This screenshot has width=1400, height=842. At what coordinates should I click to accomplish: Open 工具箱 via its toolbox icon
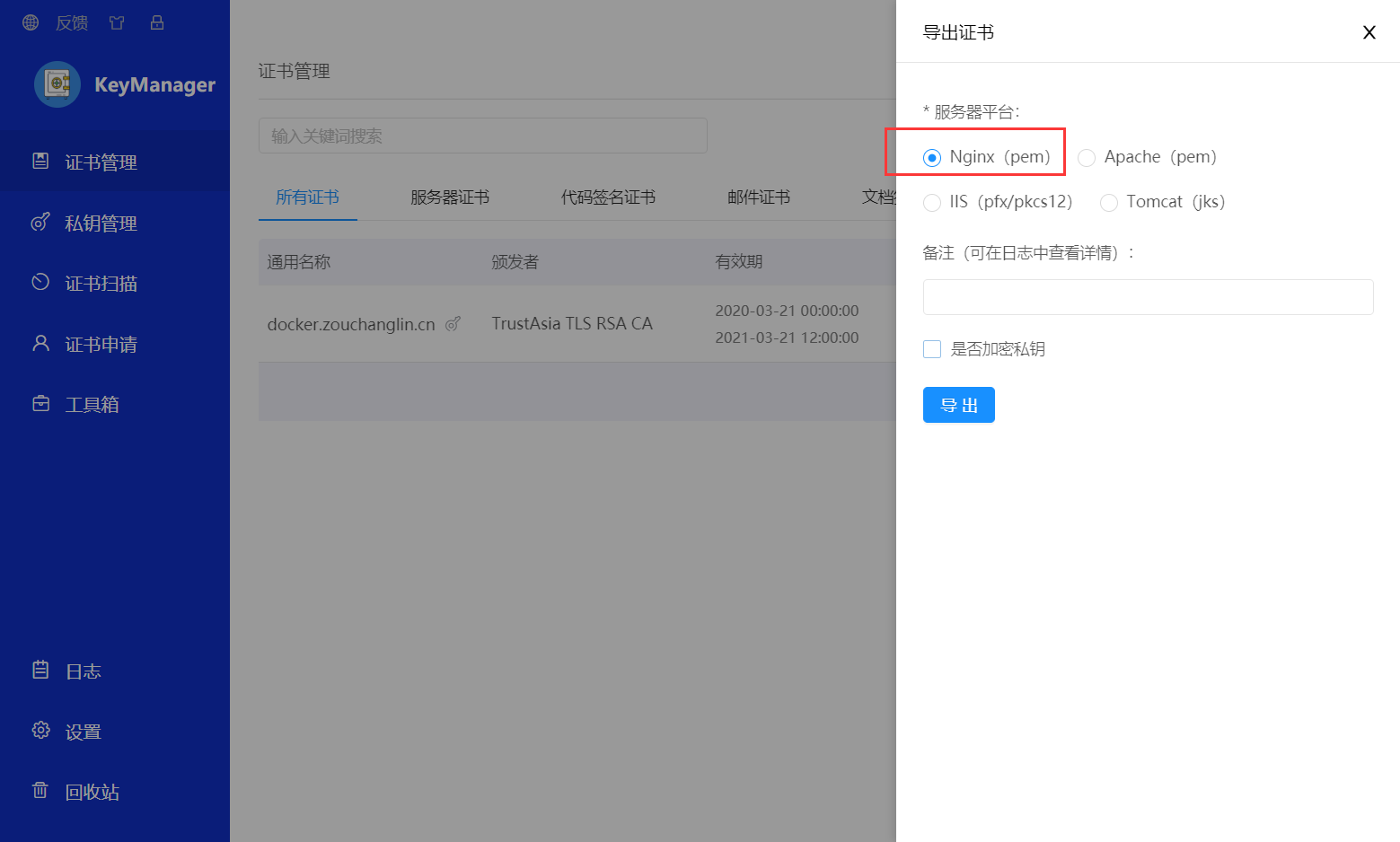point(40,404)
